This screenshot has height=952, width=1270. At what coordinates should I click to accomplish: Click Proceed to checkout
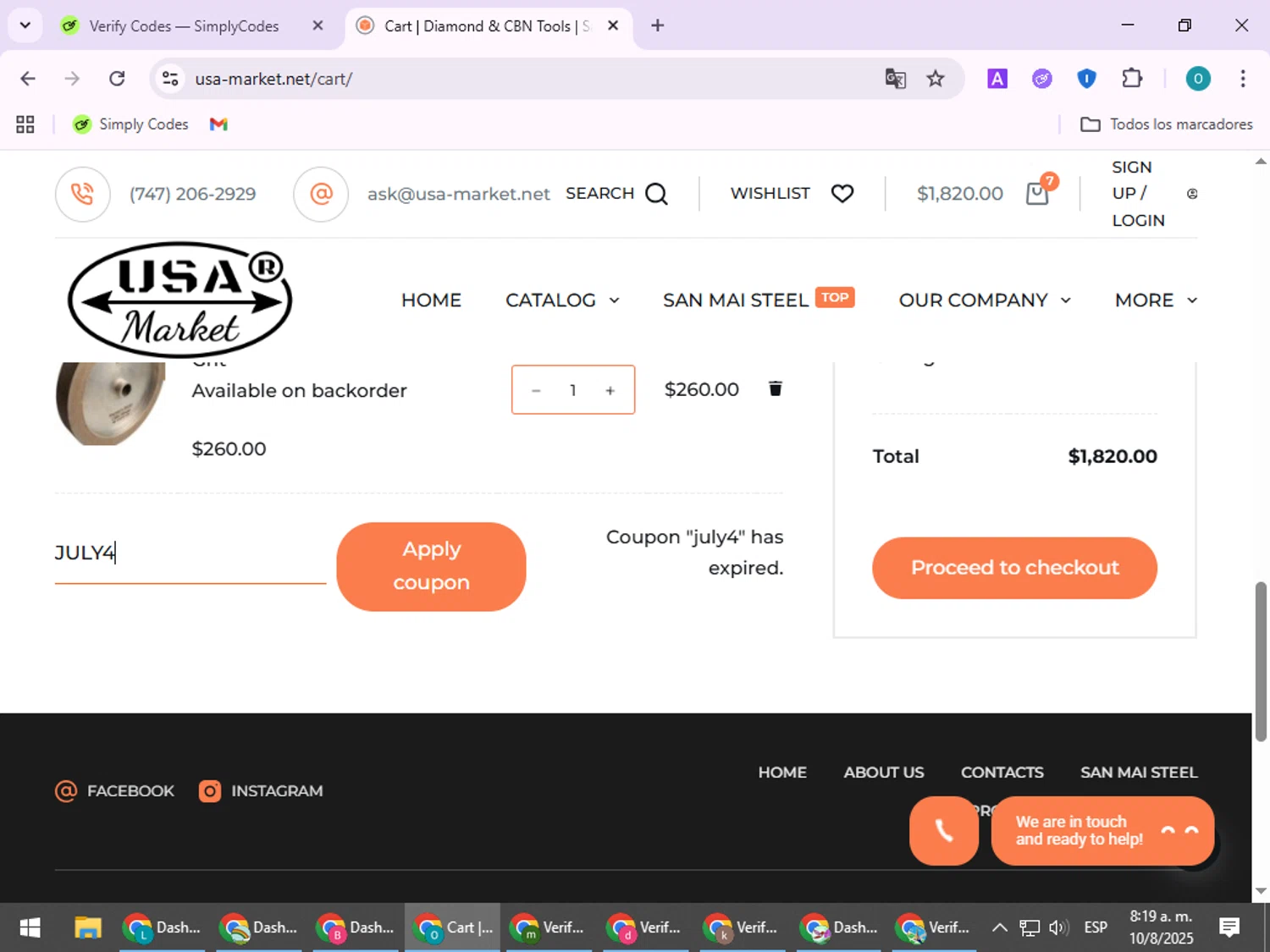coord(1014,568)
